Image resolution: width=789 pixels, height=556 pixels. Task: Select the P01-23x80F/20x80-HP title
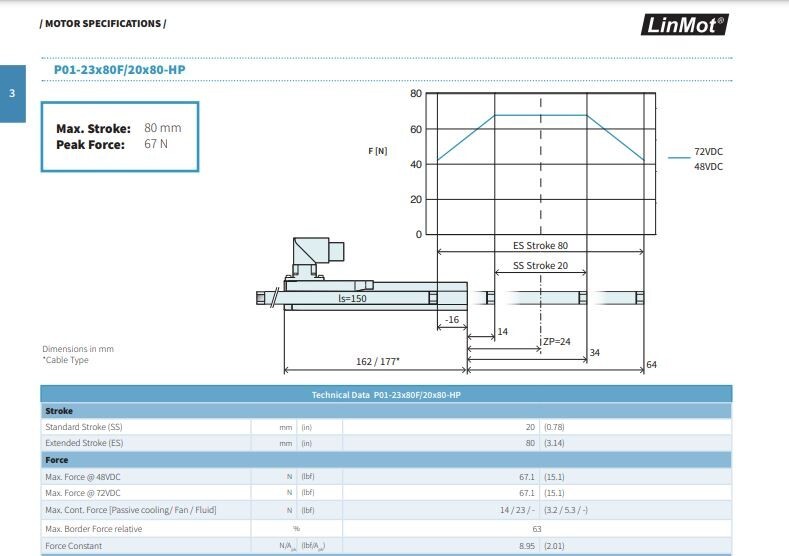[x=120, y=69]
